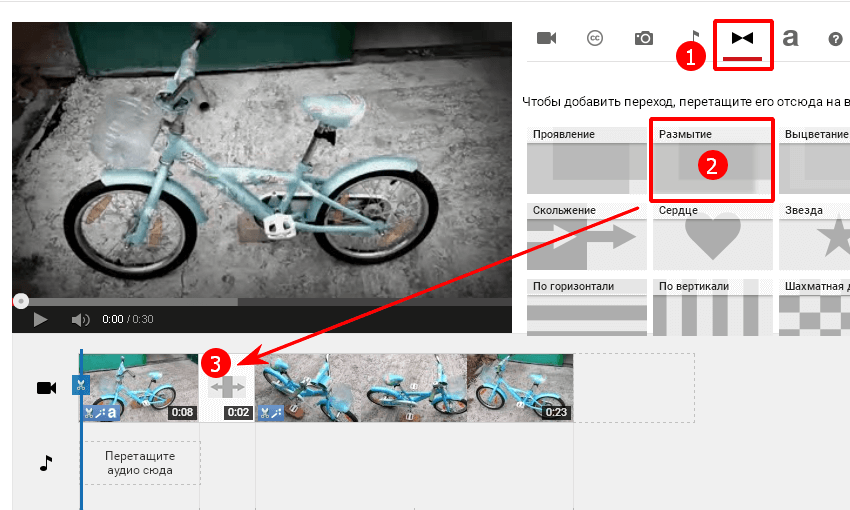Click the effects icons on the second clip
850x510 pixels.
coord(270,413)
